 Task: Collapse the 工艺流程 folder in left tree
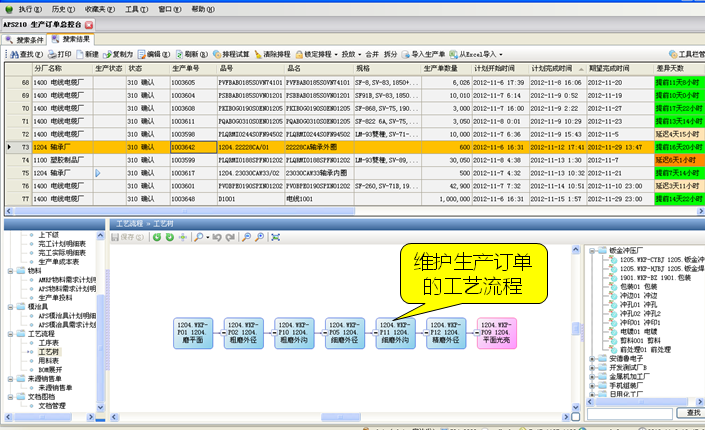[9, 333]
